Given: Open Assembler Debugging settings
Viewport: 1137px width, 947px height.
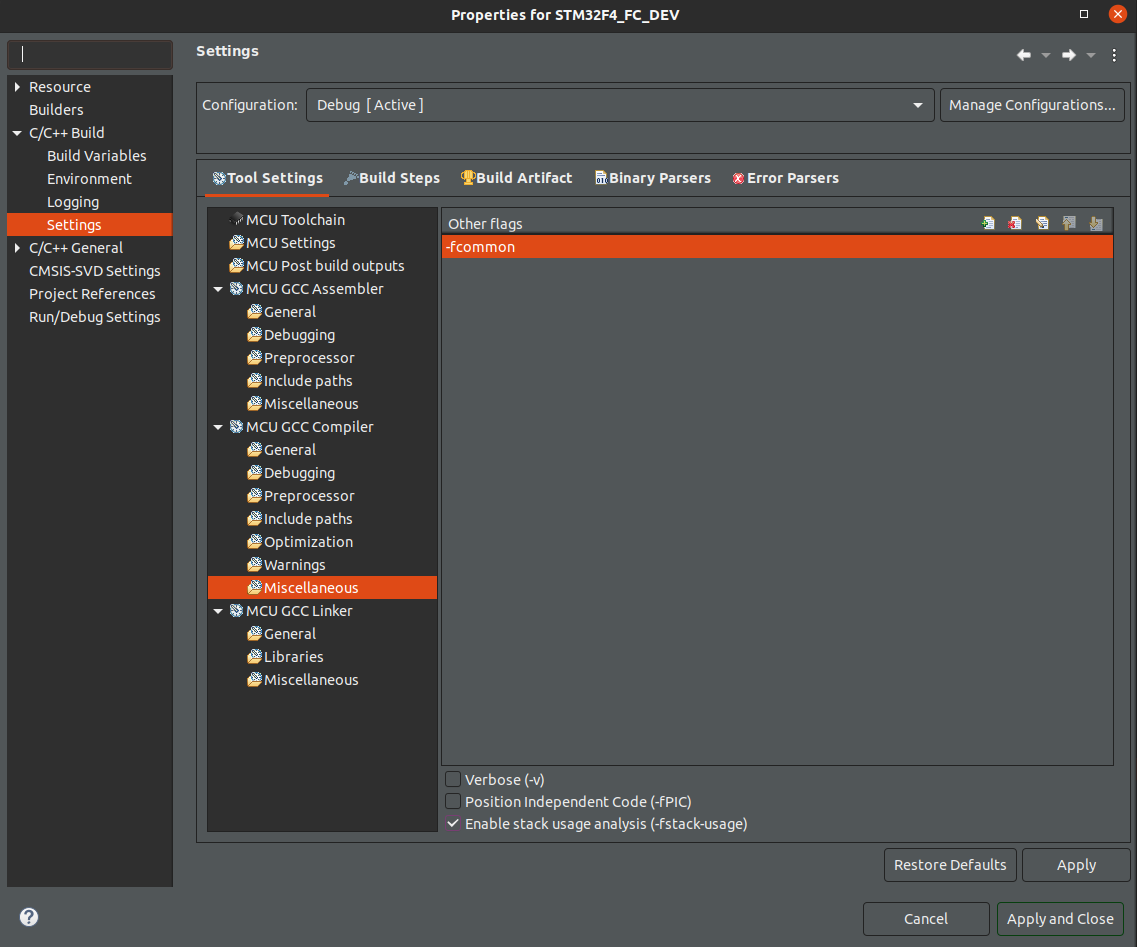Looking at the screenshot, I should (x=291, y=335).
